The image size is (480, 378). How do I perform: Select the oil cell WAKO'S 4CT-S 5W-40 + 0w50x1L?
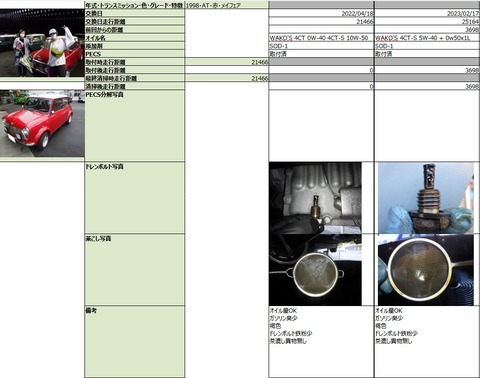click(x=427, y=38)
